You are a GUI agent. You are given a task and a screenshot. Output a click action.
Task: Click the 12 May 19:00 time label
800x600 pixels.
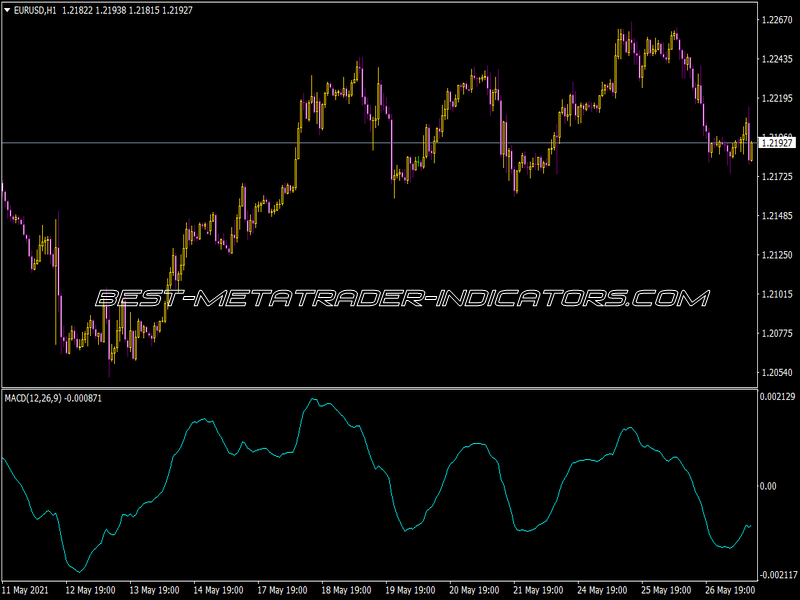click(x=90, y=590)
